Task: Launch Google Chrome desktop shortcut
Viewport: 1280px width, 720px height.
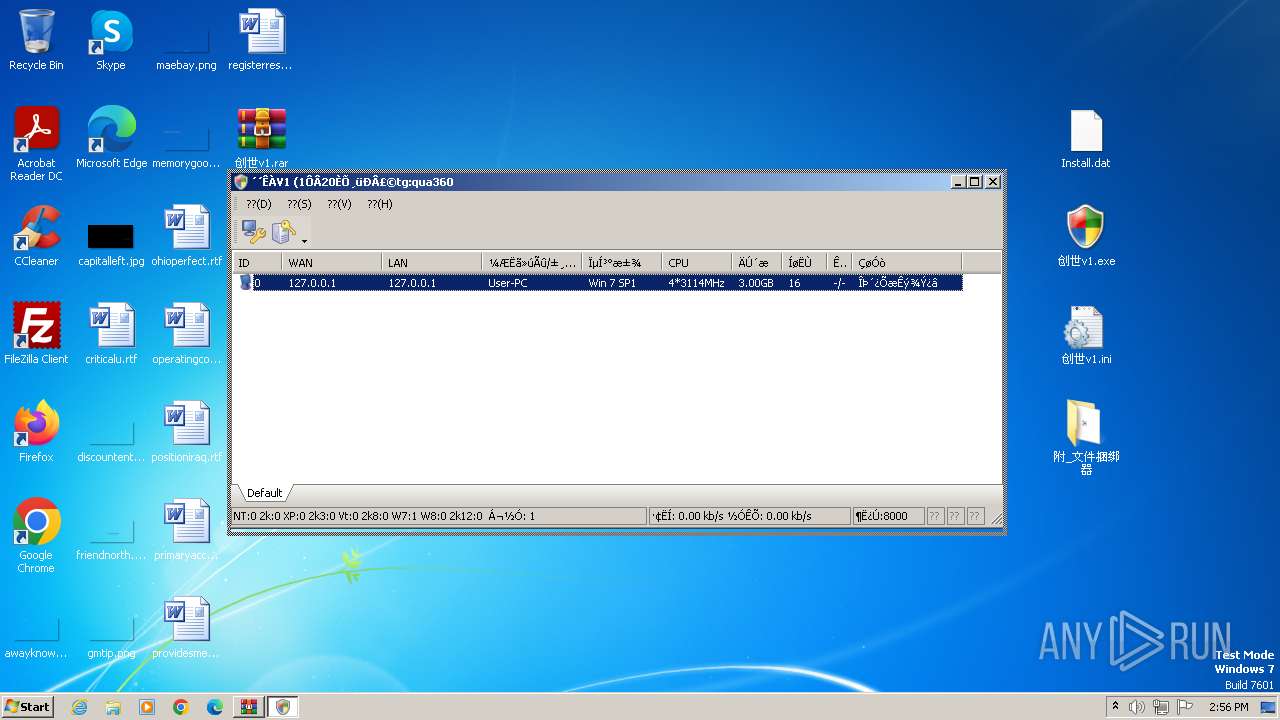Action: click(36, 536)
